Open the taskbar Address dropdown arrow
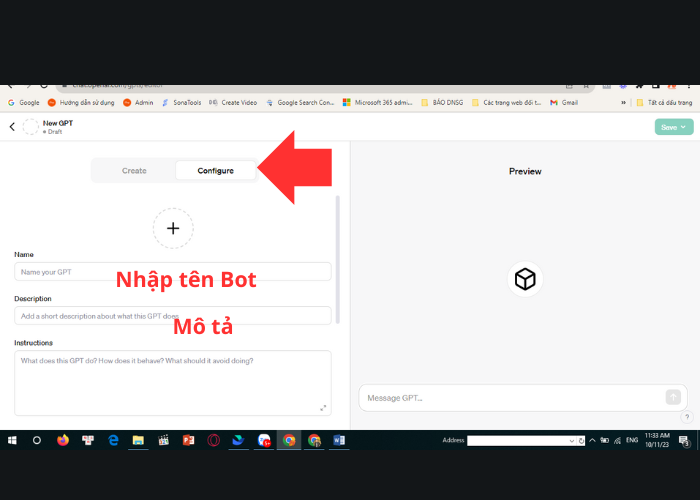The image size is (700, 500). click(x=570, y=440)
